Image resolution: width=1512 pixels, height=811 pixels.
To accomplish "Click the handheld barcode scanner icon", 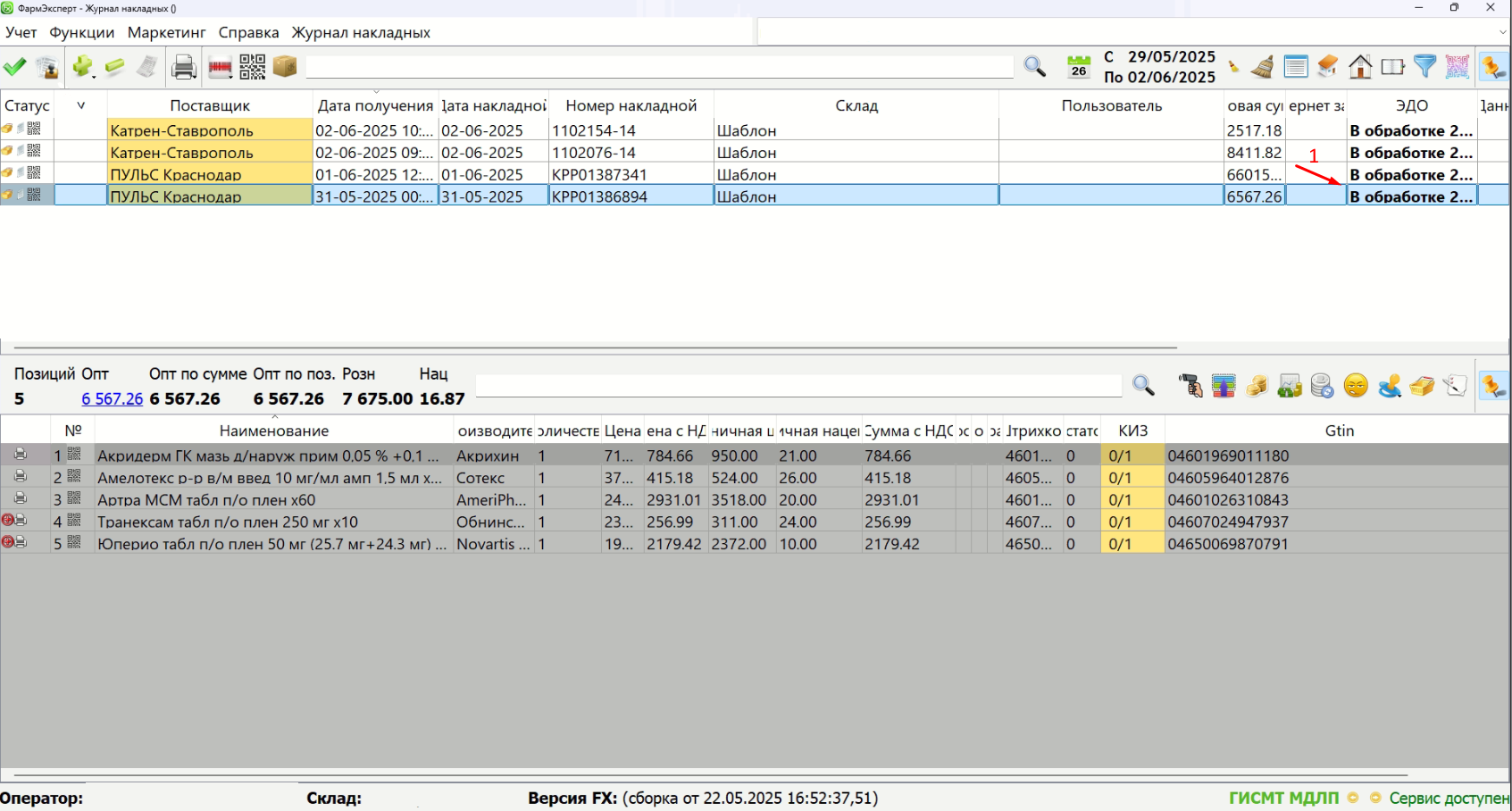I will tap(1190, 386).
